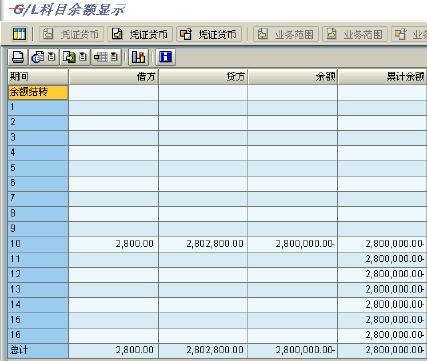Click 凭证货币 button with overlapping documents icon
The width and height of the screenshot is (427, 361).
(209, 34)
